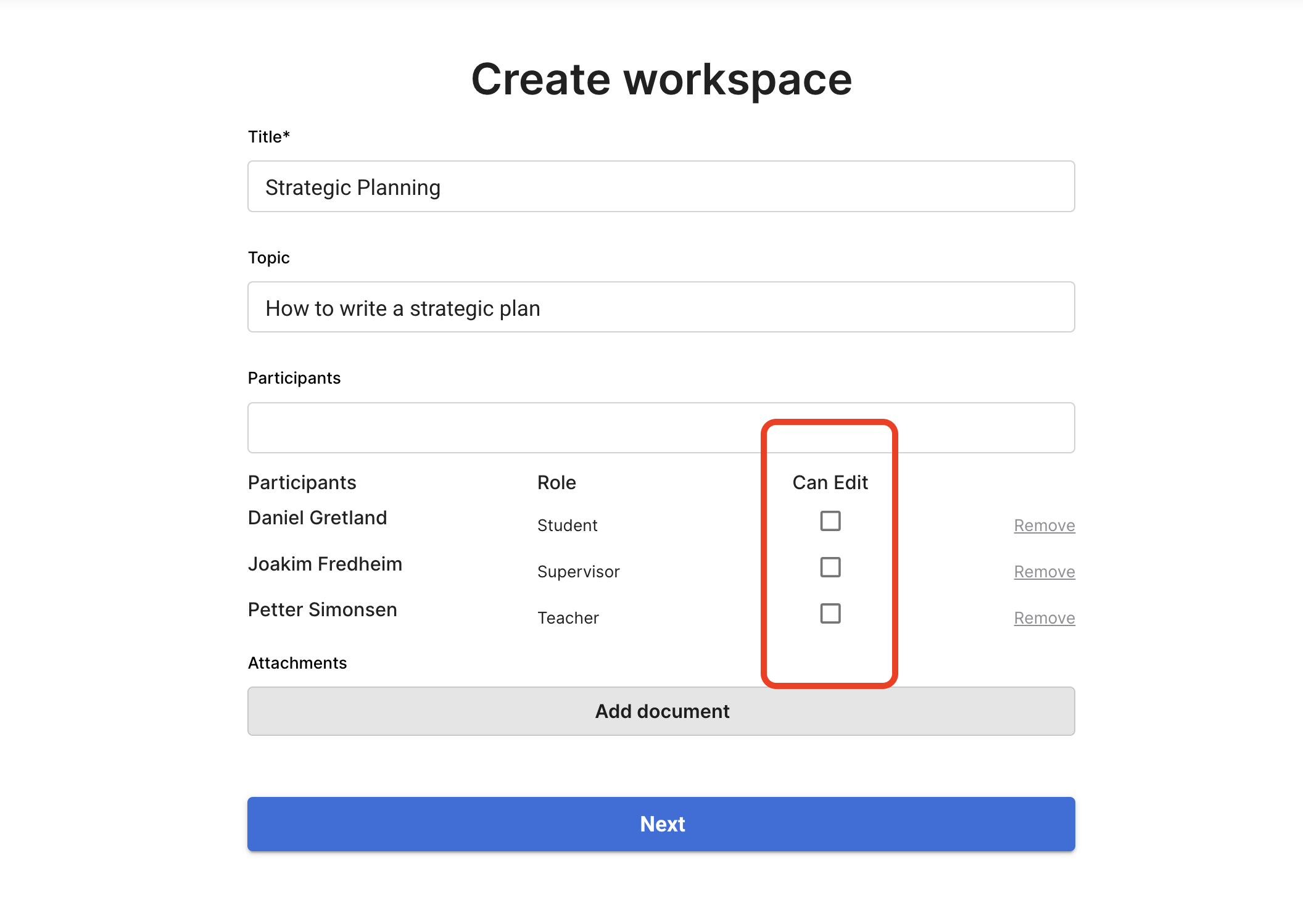Remove Joakim Fredheim from participants
This screenshot has height=924, width=1303.
(x=1044, y=572)
